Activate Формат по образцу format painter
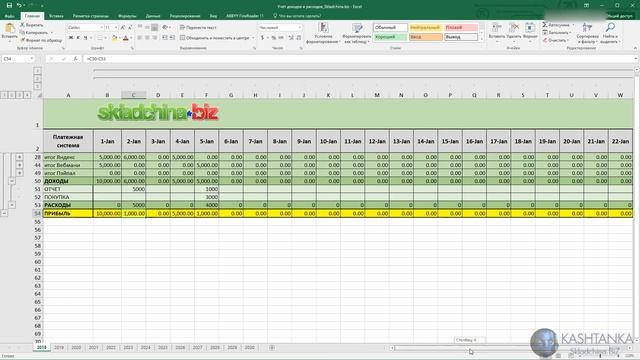This screenshot has height=360, width=640. (x=41, y=40)
